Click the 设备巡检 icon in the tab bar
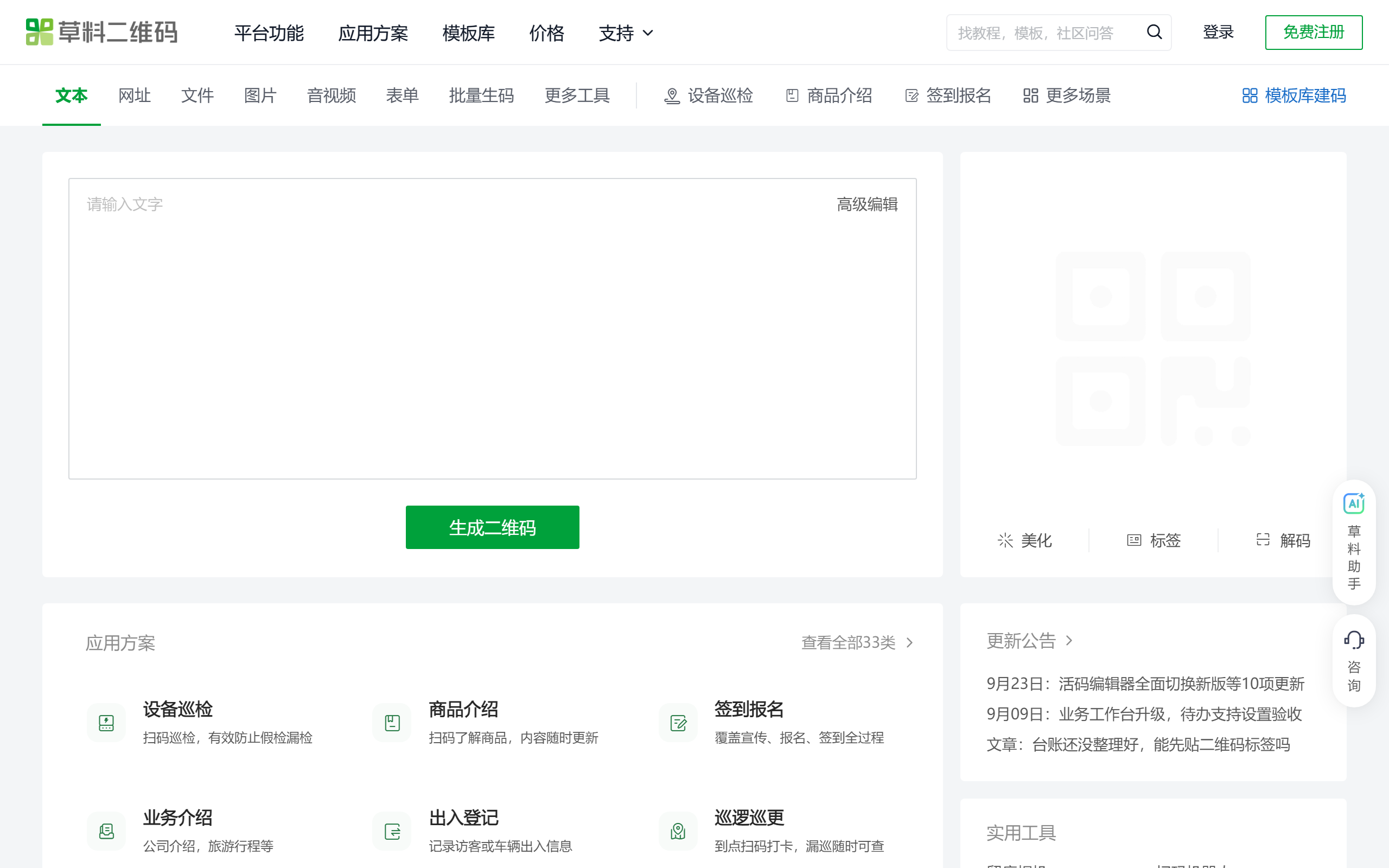 click(672, 96)
